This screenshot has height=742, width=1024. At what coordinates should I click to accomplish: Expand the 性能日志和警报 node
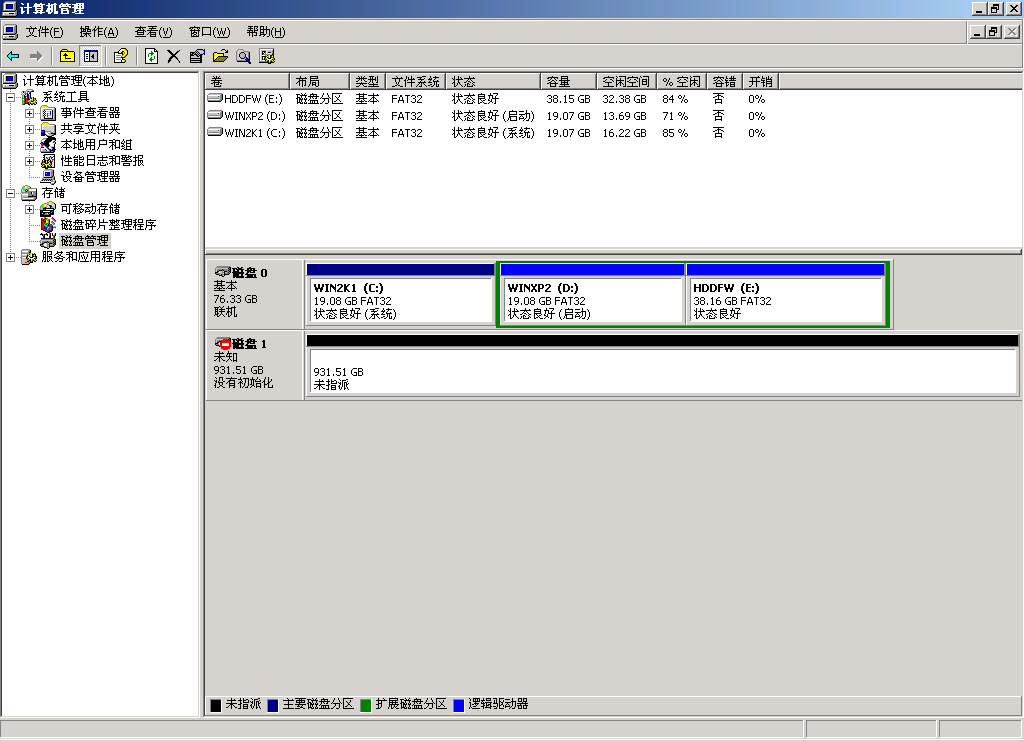tap(29, 161)
